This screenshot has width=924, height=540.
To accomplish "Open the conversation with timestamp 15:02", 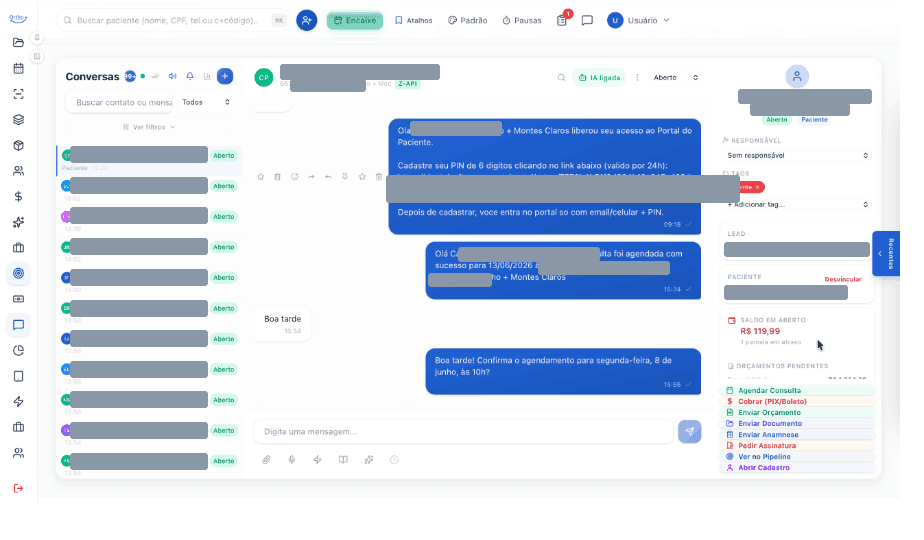I will click(149, 189).
